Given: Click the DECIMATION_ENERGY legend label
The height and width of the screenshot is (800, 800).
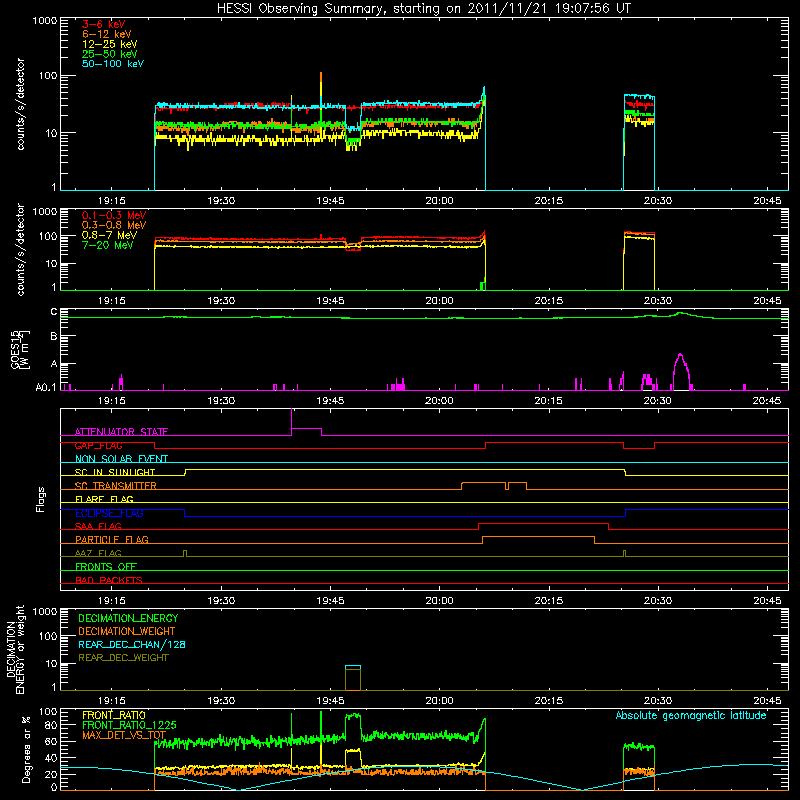Looking at the screenshot, I should tap(128, 618).
